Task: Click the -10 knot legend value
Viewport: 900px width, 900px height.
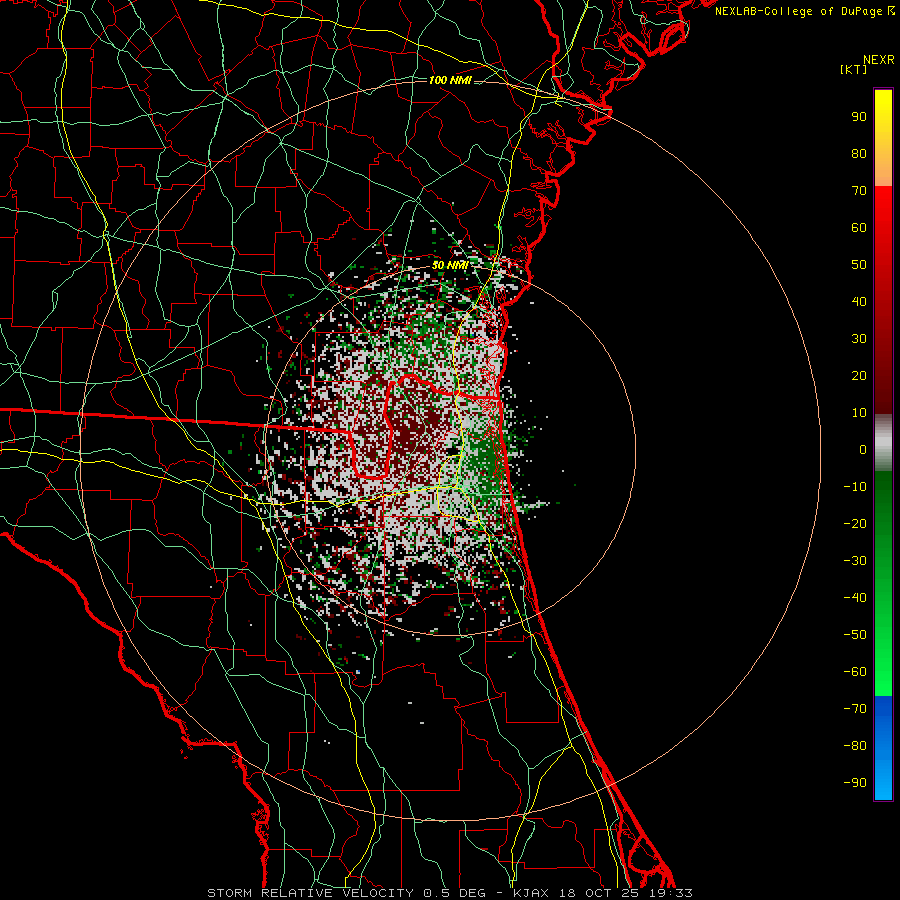Action: coord(855,487)
